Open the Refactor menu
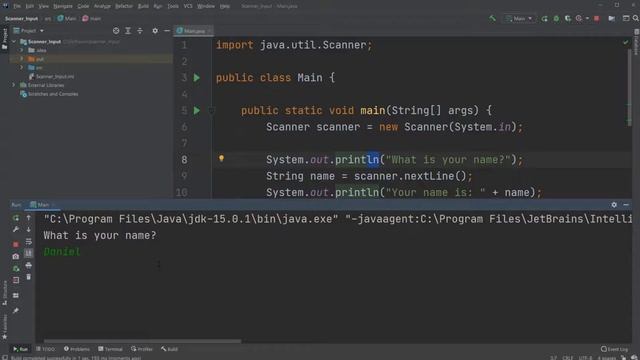Viewport: 640px width, 360px height. [x=124, y=6]
